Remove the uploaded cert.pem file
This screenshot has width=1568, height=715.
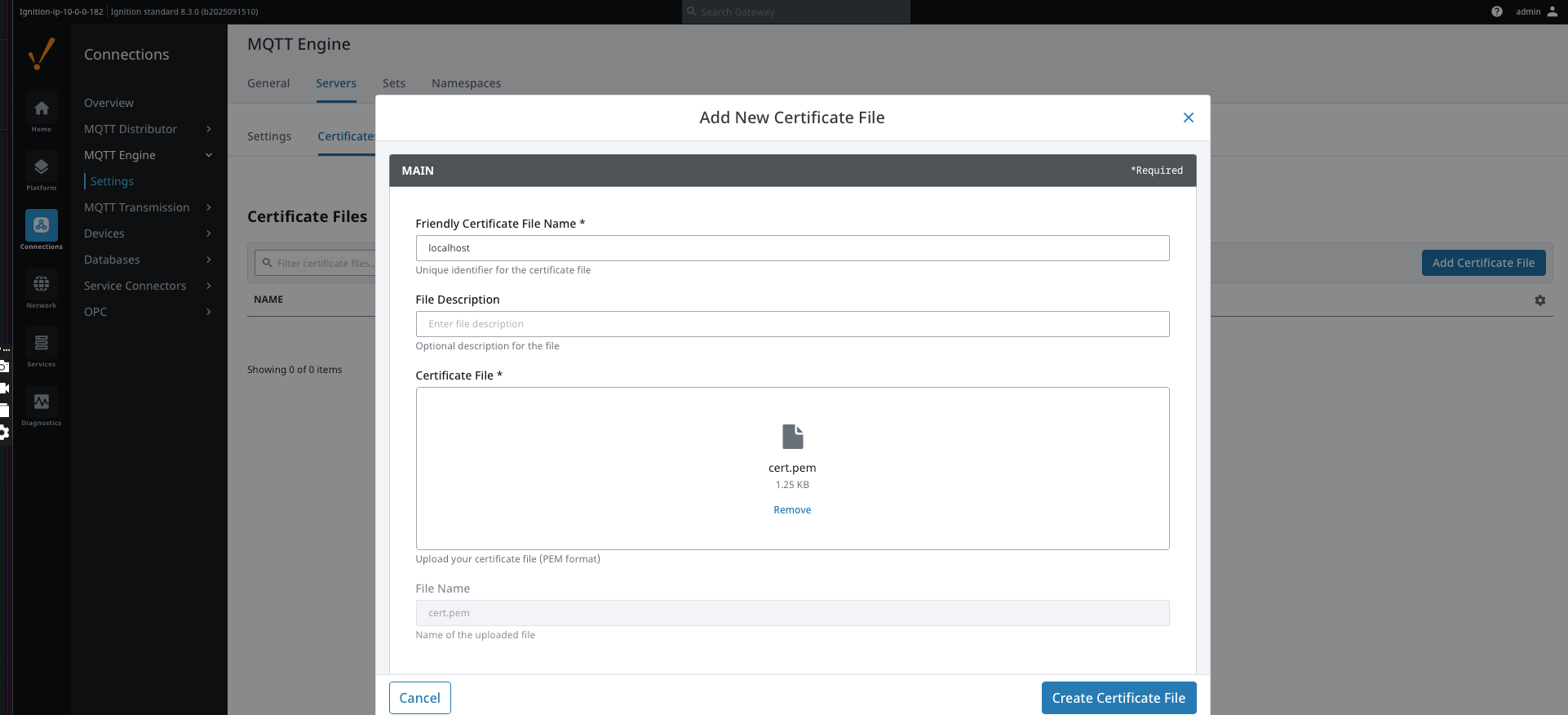pos(792,510)
